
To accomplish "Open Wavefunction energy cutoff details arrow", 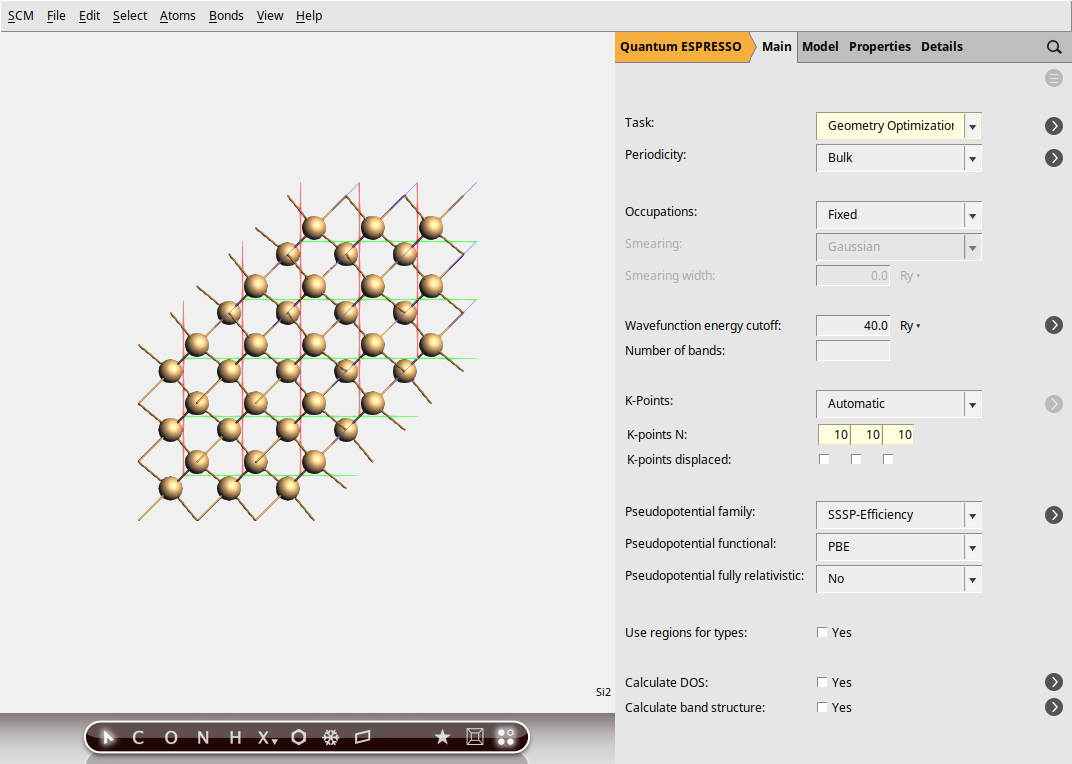I will point(1054,325).
